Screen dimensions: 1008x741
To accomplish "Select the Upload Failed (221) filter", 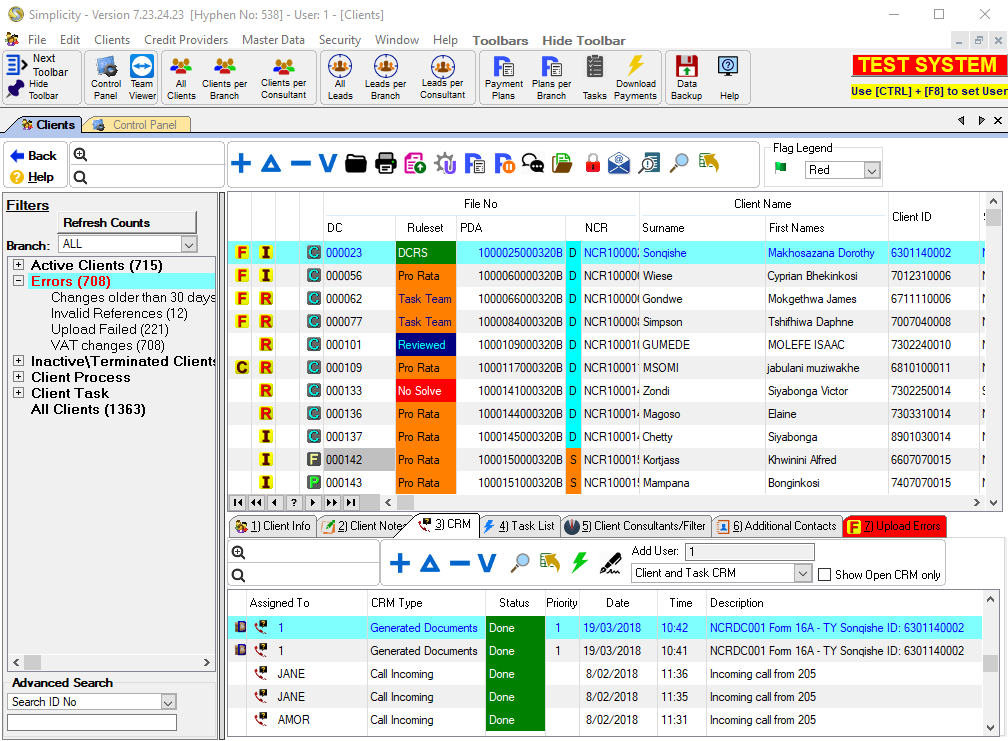I will coord(110,329).
